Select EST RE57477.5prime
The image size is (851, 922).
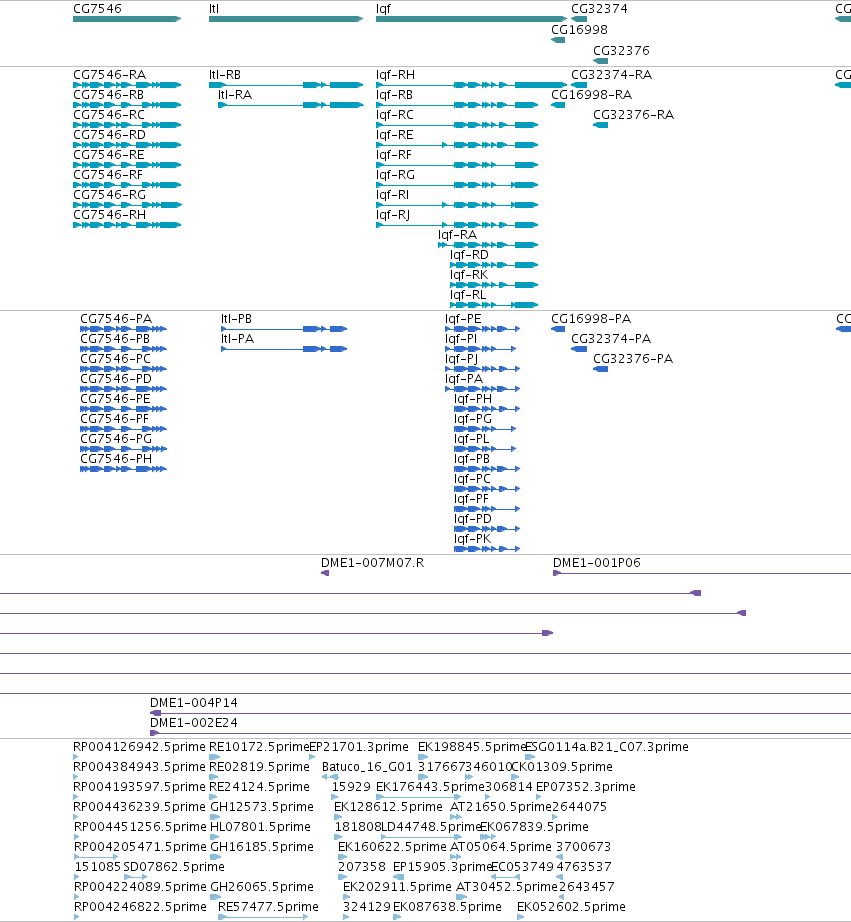point(263,917)
